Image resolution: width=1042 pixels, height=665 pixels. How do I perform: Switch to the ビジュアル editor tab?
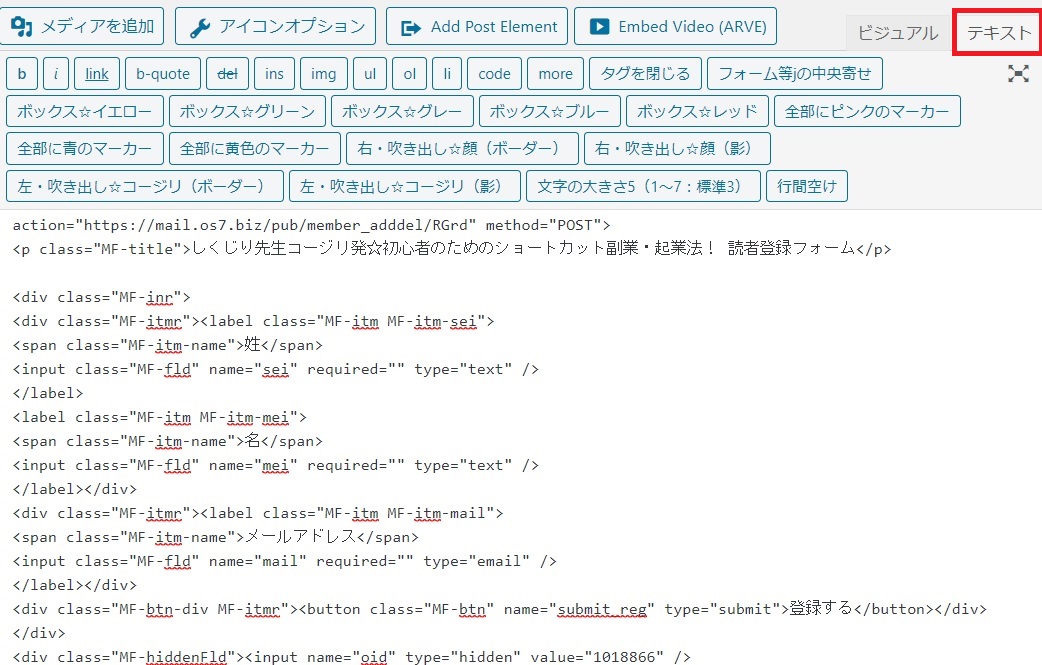(896, 33)
